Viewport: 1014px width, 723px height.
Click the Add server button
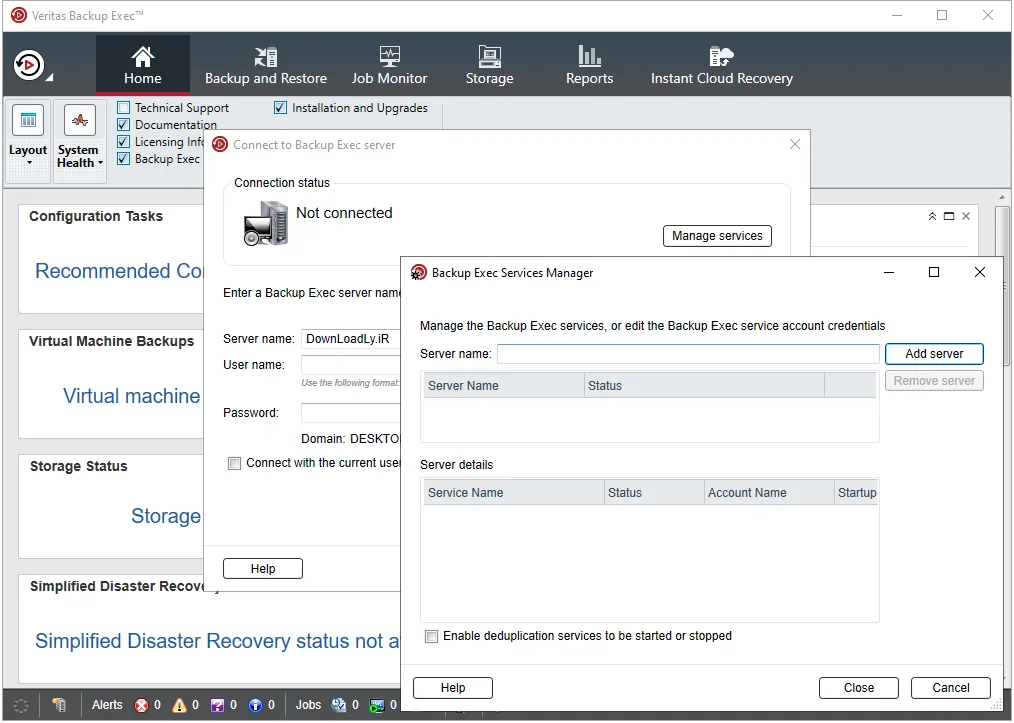(x=934, y=354)
